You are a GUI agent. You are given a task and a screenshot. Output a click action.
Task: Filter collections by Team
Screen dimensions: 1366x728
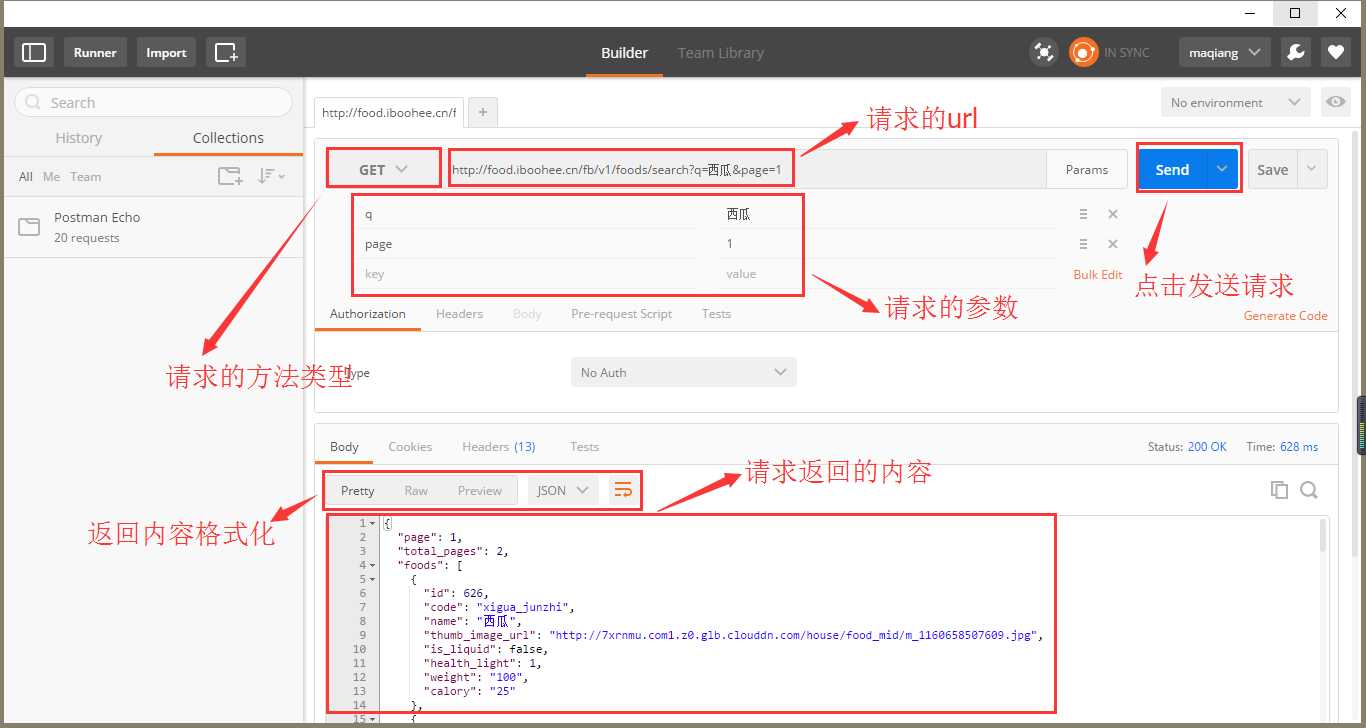(85, 176)
